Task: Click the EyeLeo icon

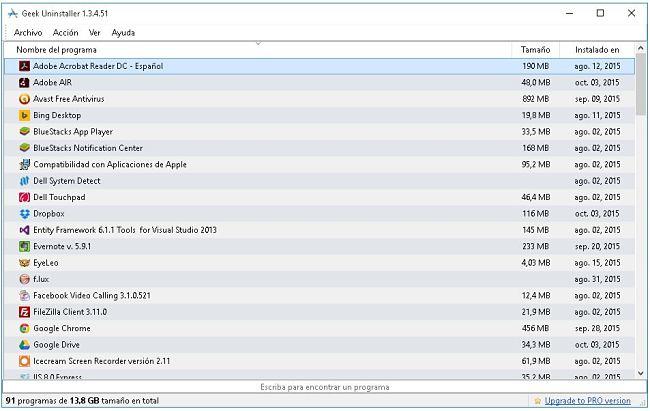Action: [24, 263]
